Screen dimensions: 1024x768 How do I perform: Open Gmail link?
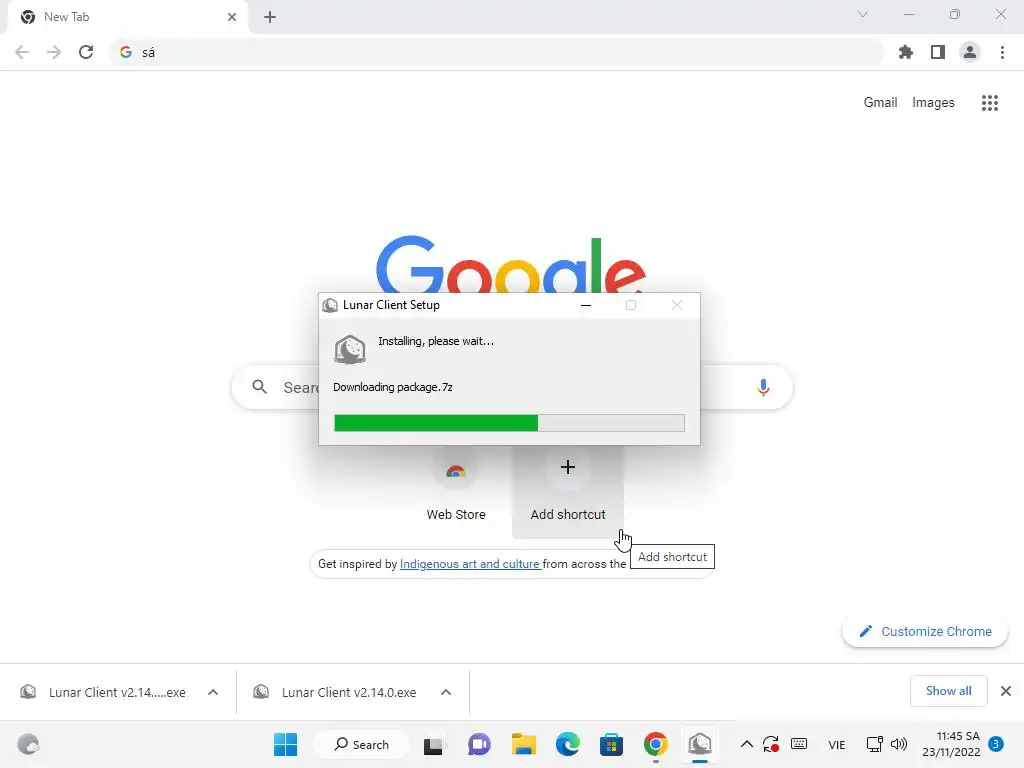(880, 103)
